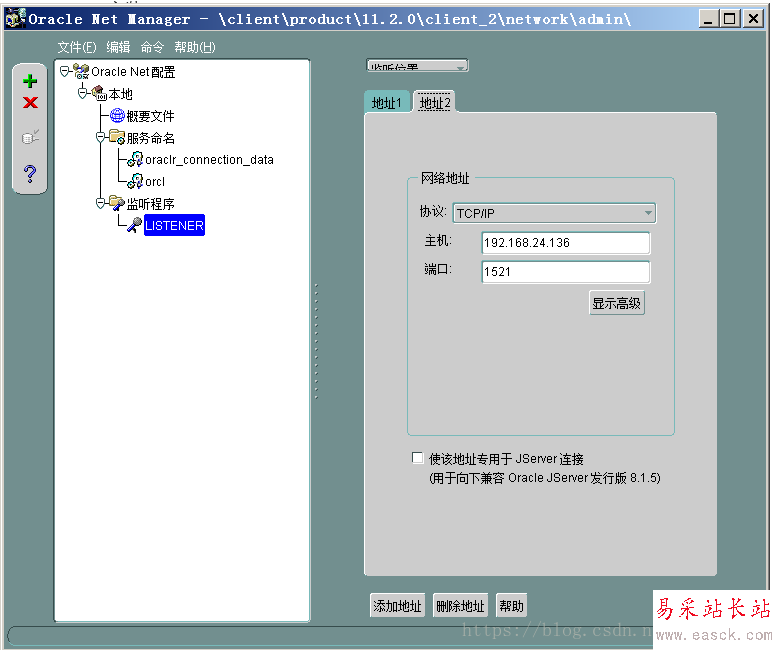Image resolution: width=773 pixels, height=650 pixels.
Task: Click the 删除地址 button
Action: click(x=460, y=606)
